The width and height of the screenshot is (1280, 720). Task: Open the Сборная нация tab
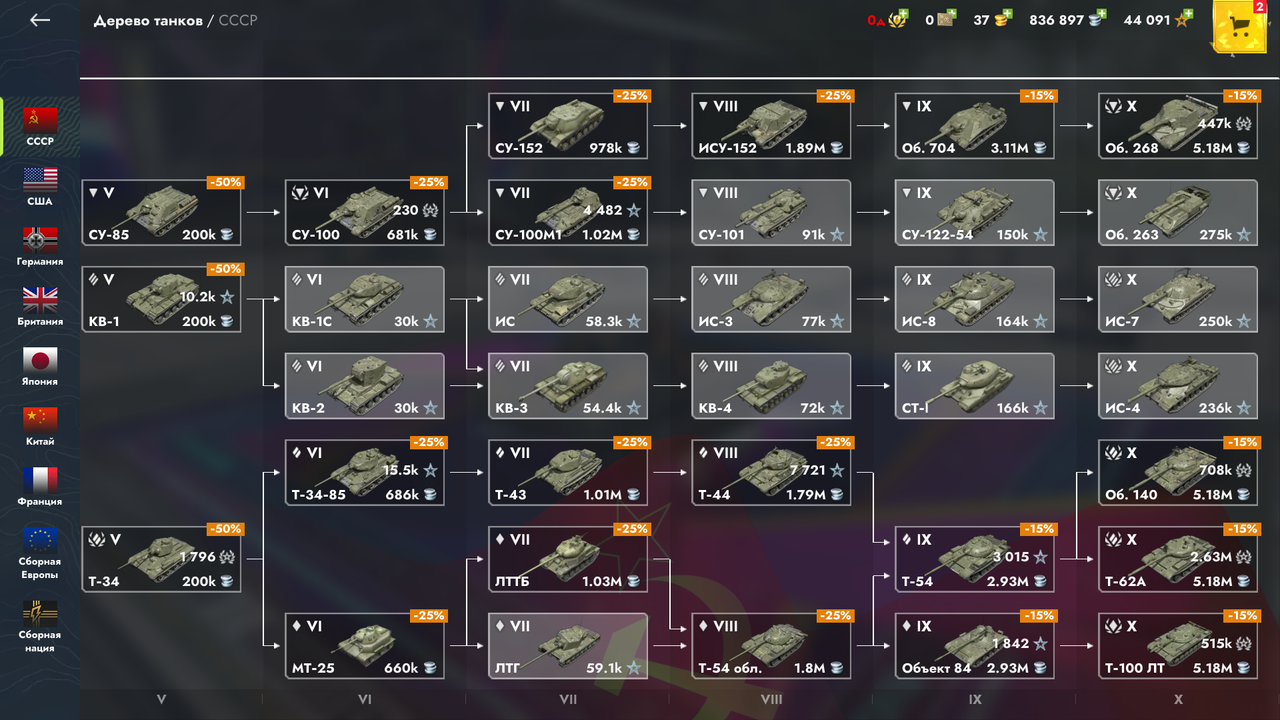[40, 627]
